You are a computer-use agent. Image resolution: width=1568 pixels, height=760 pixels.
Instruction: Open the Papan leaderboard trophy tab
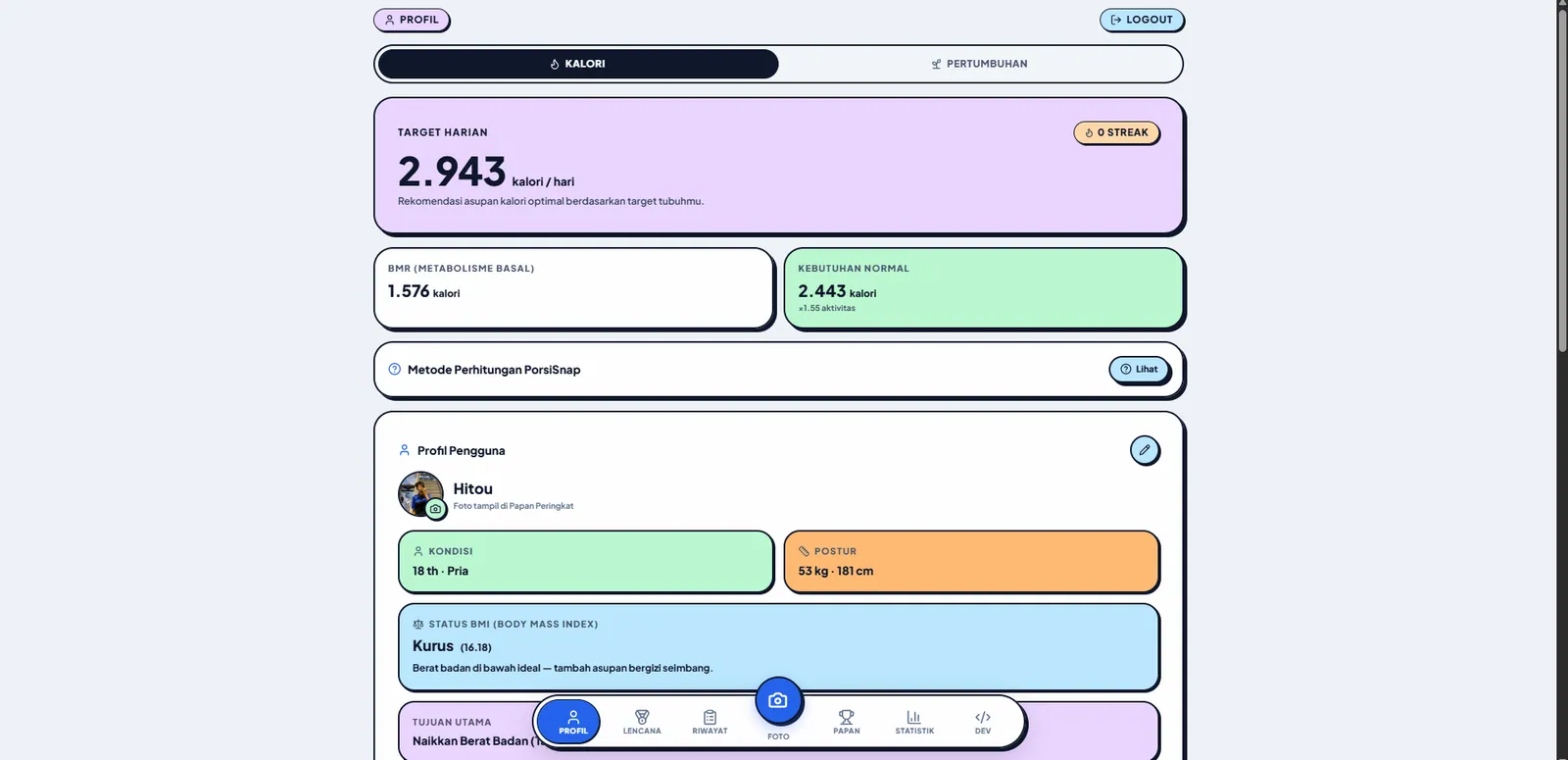pos(846,723)
